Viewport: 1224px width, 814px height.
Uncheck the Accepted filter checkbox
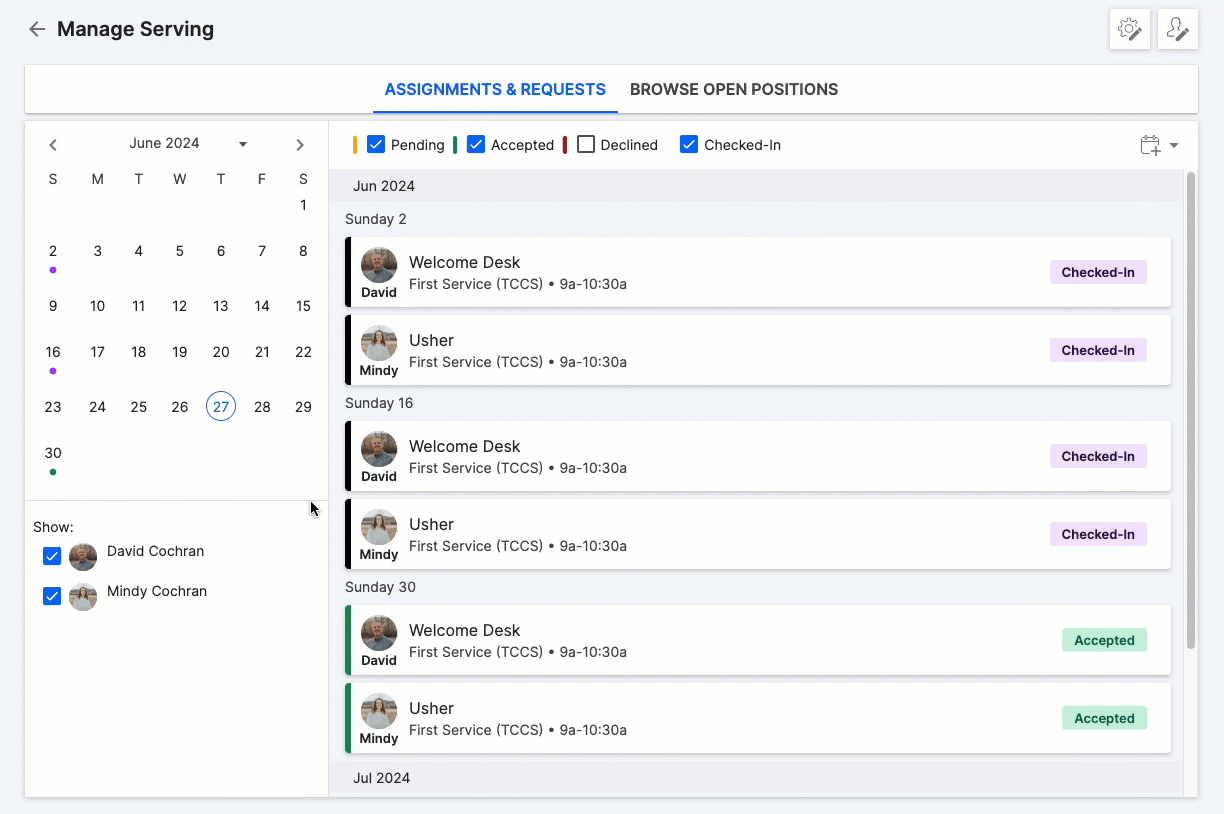click(476, 144)
